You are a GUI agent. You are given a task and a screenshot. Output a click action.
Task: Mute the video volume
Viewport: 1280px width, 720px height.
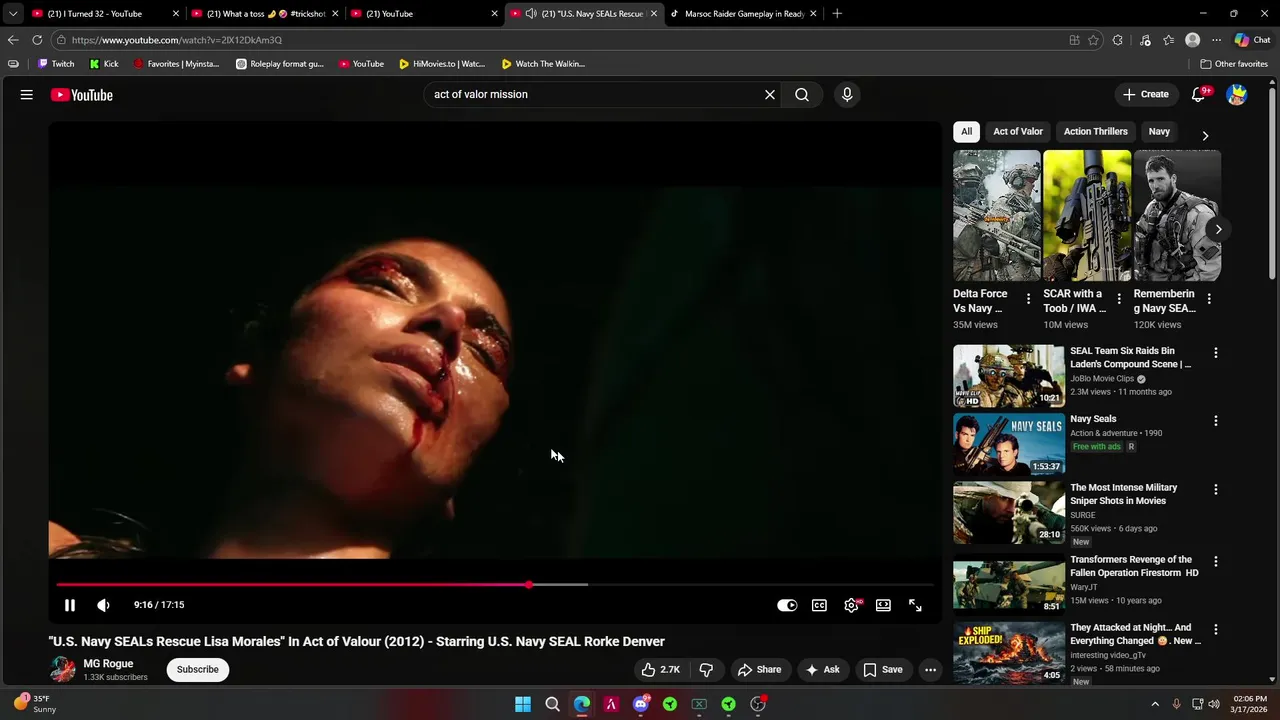[x=103, y=605]
